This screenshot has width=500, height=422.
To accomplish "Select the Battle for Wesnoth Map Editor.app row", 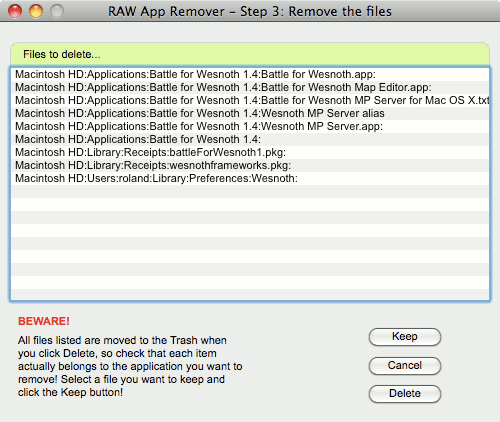I will tap(250, 87).
